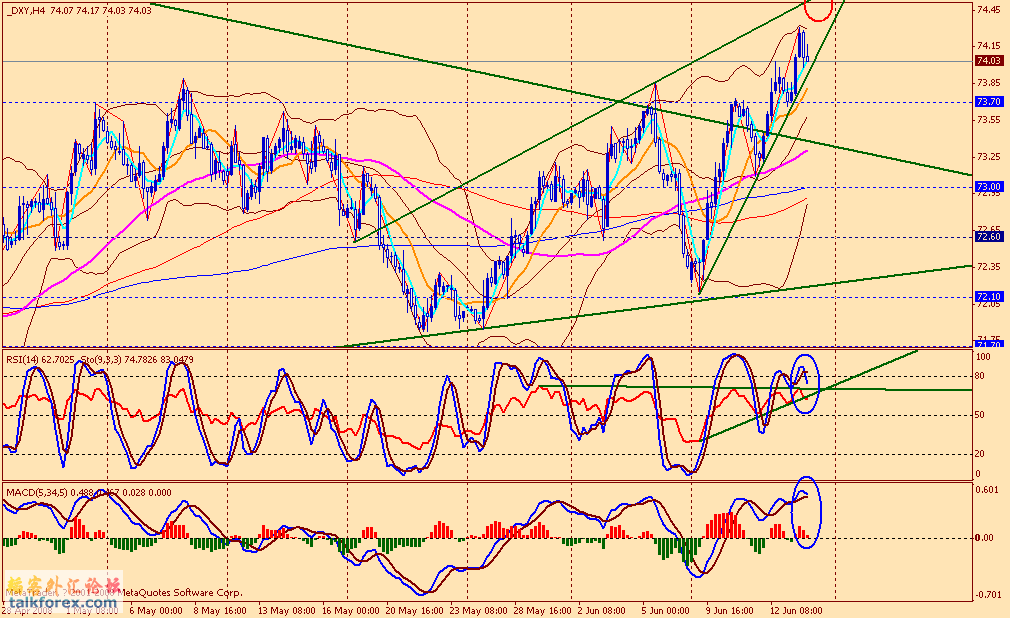Select the blue 72.60 level tag
The width and height of the screenshot is (1010, 618).
coord(988,237)
